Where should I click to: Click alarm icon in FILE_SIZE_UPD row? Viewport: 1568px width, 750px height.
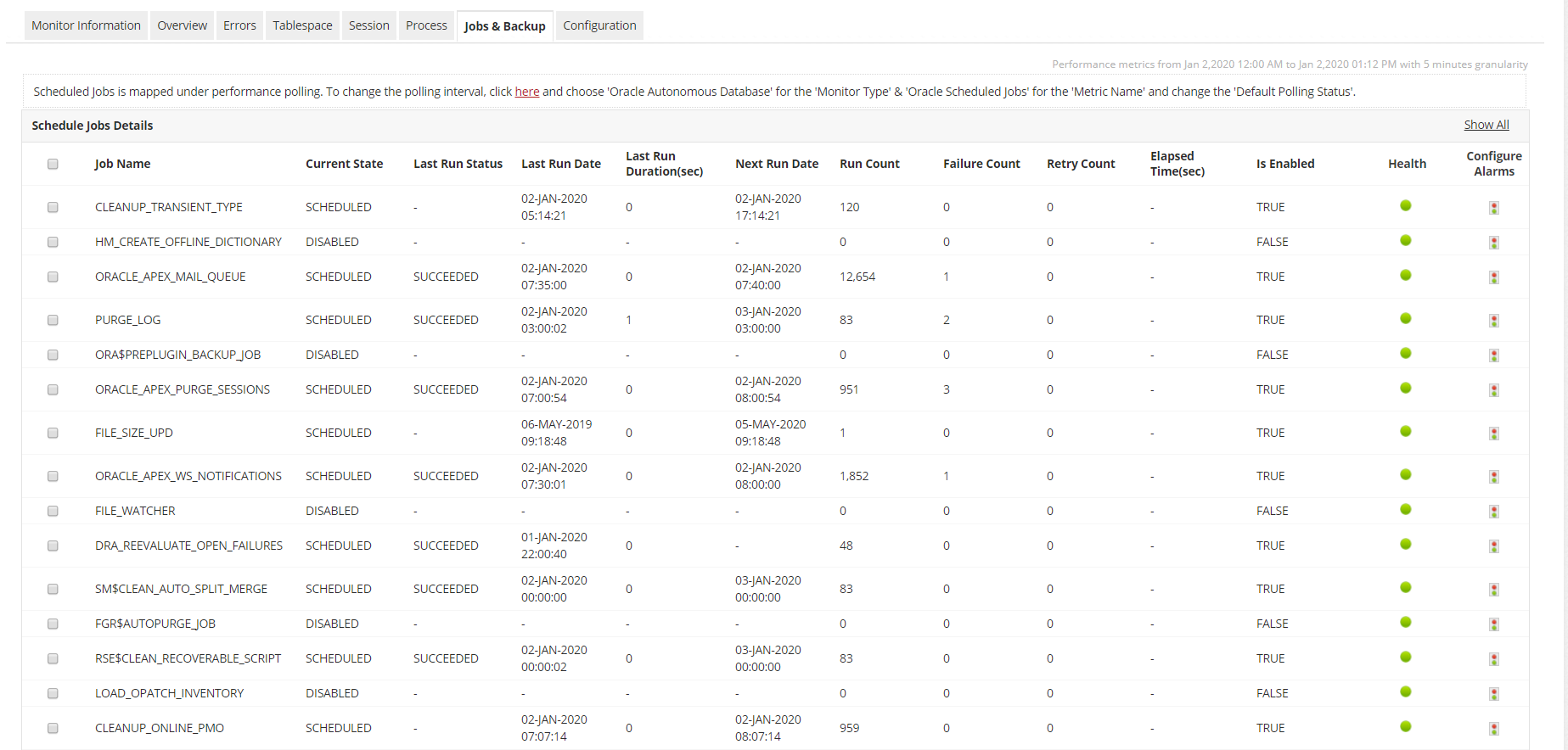1493,434
